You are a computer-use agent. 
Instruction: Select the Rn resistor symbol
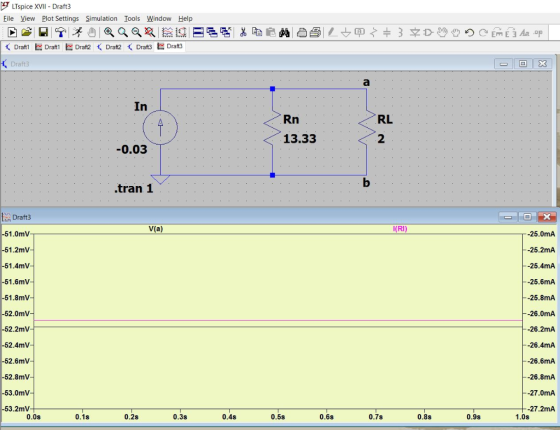(272, 128)
